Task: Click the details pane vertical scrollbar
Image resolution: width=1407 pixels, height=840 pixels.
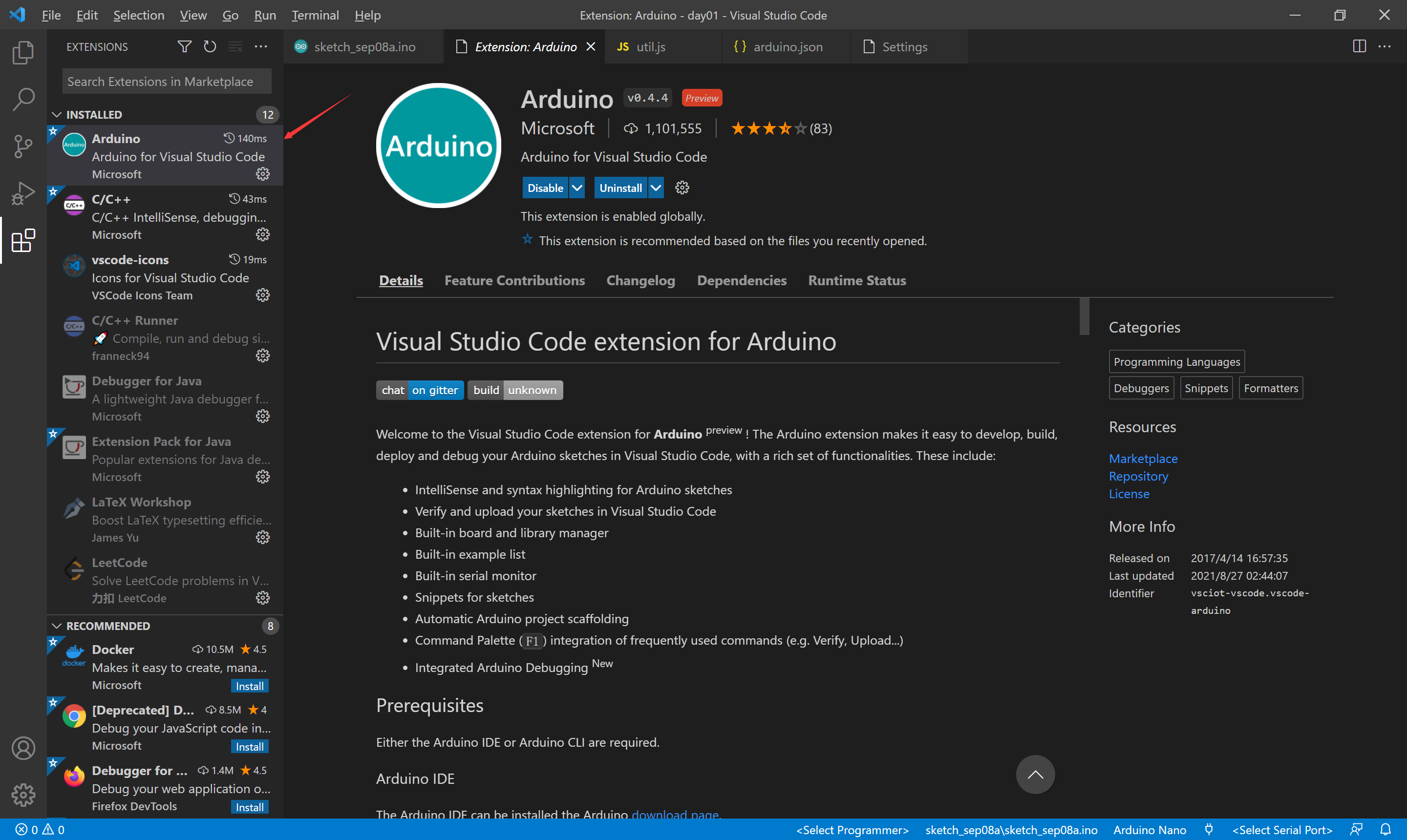Action: coord(1084,316)
